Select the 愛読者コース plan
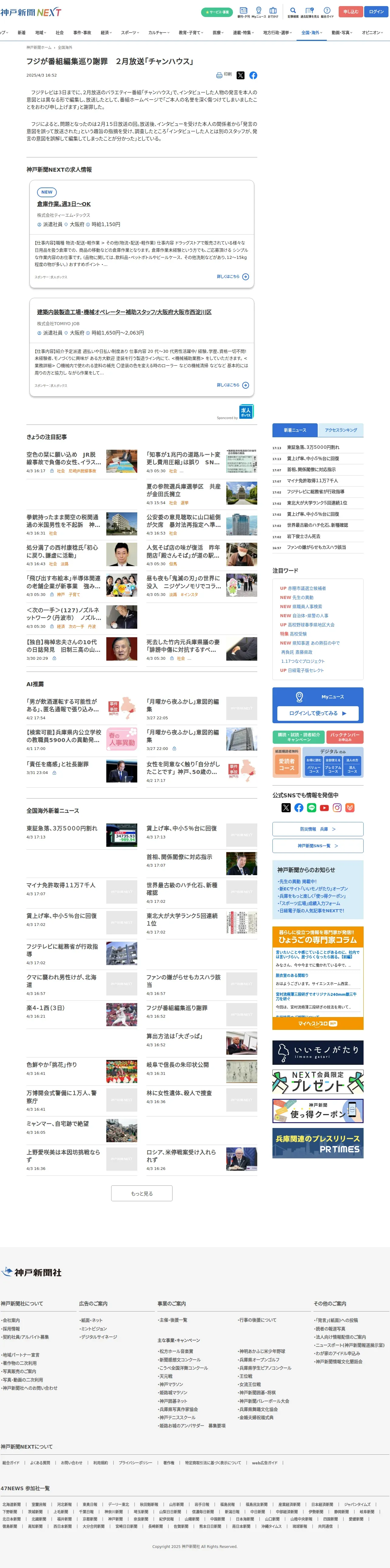The image size is (390, 1568). pyautogui.click(x=286, y=765)
